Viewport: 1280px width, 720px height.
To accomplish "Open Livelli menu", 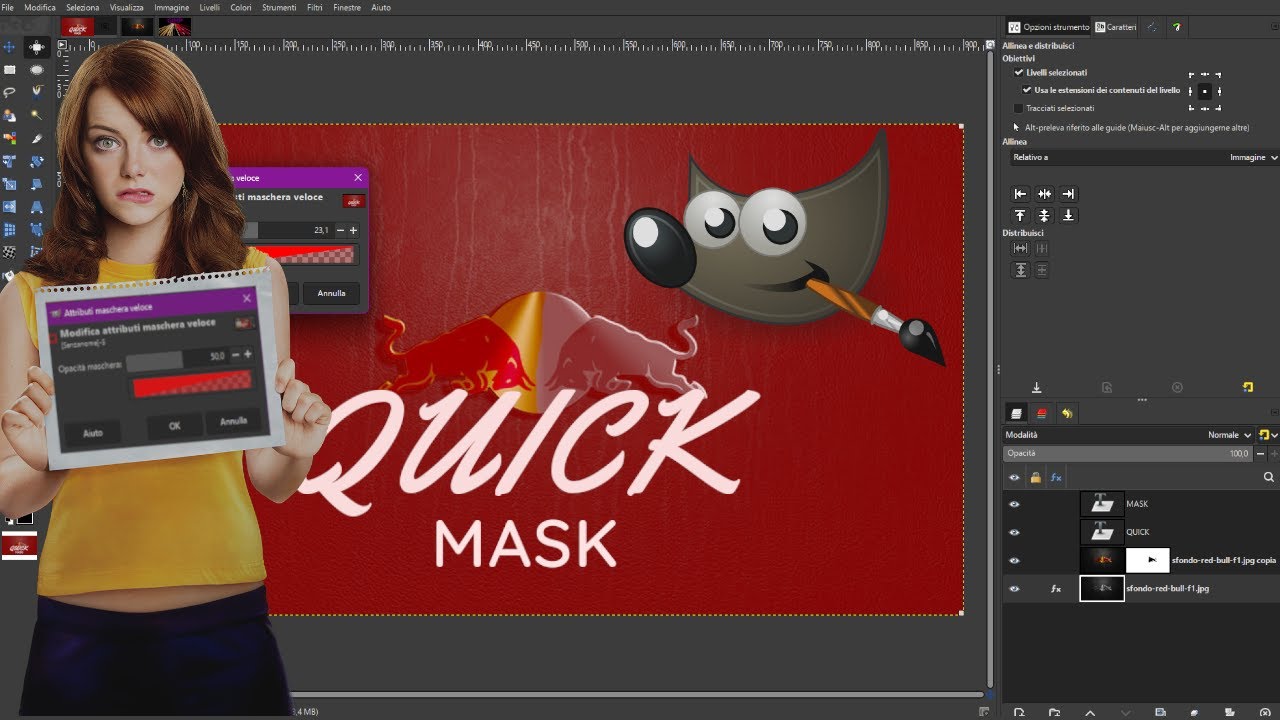I will [210, 7].
